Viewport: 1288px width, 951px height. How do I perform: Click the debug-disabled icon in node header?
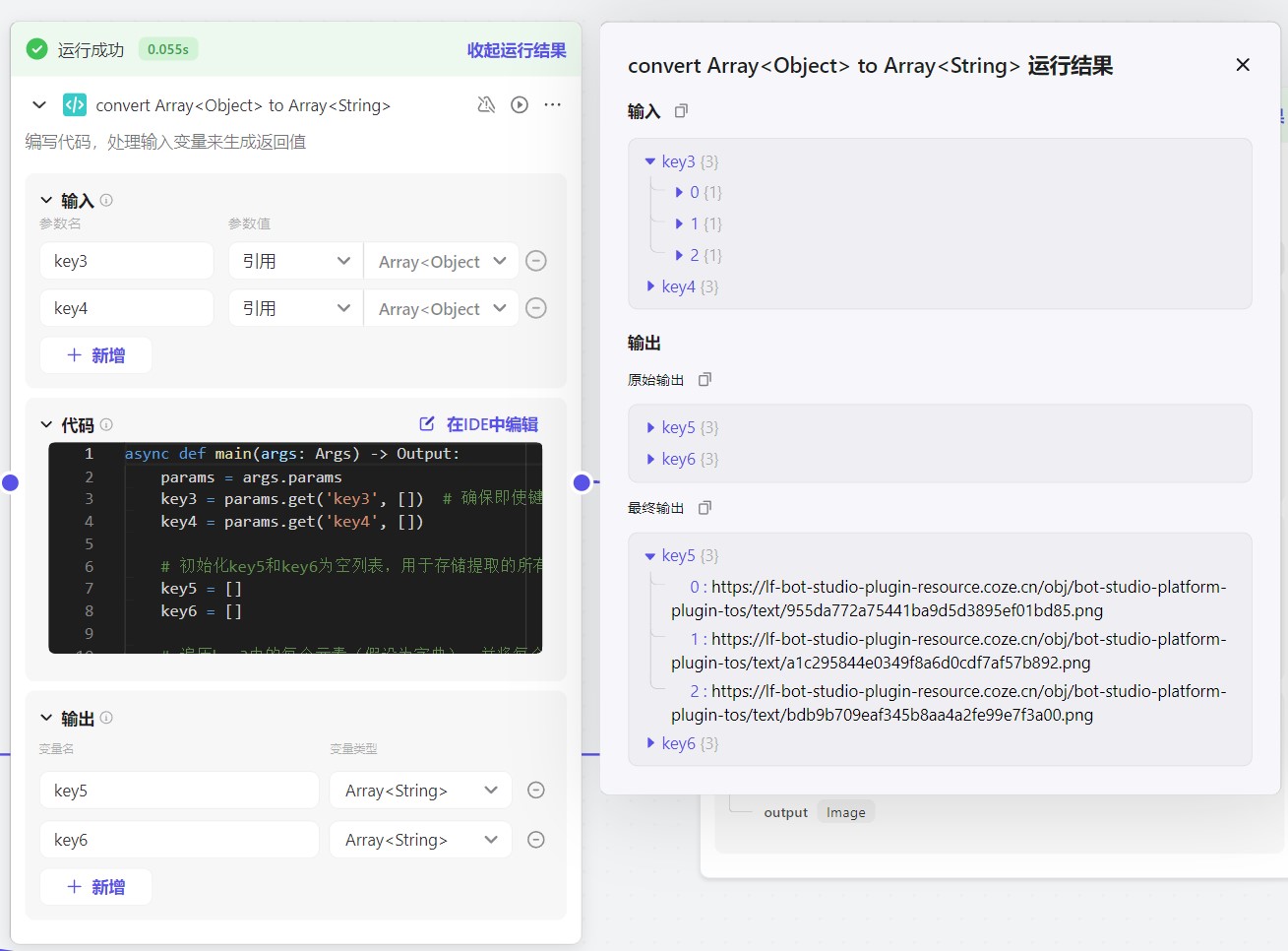486,104
